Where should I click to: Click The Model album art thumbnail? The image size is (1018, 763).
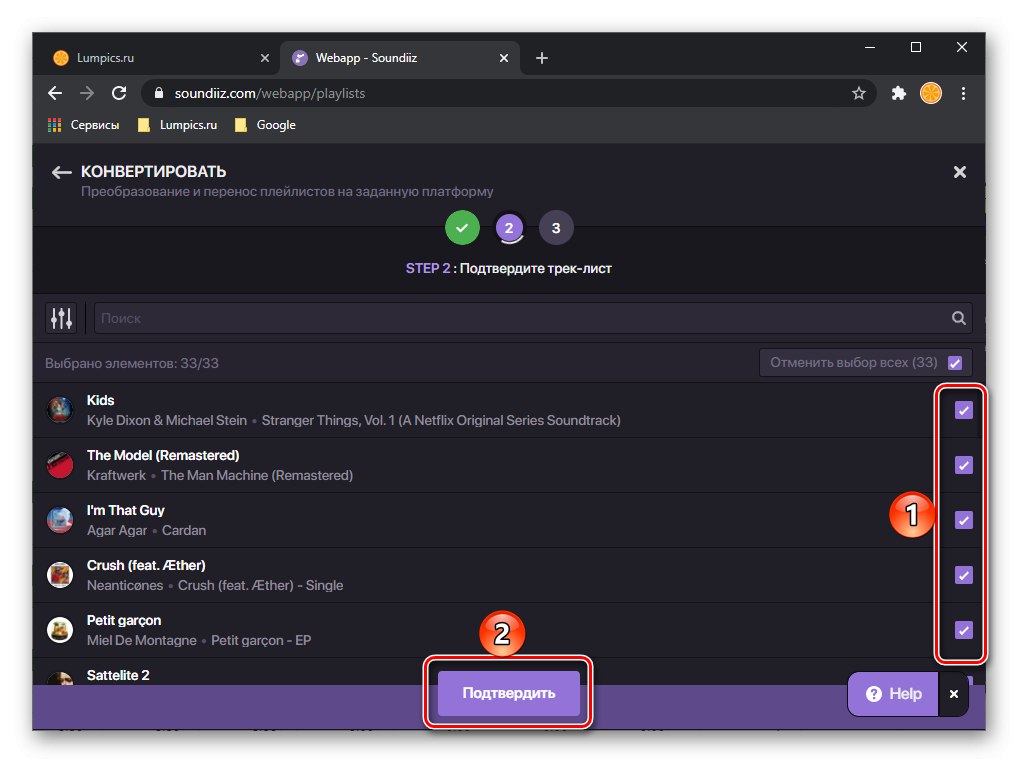pos(60,465)
